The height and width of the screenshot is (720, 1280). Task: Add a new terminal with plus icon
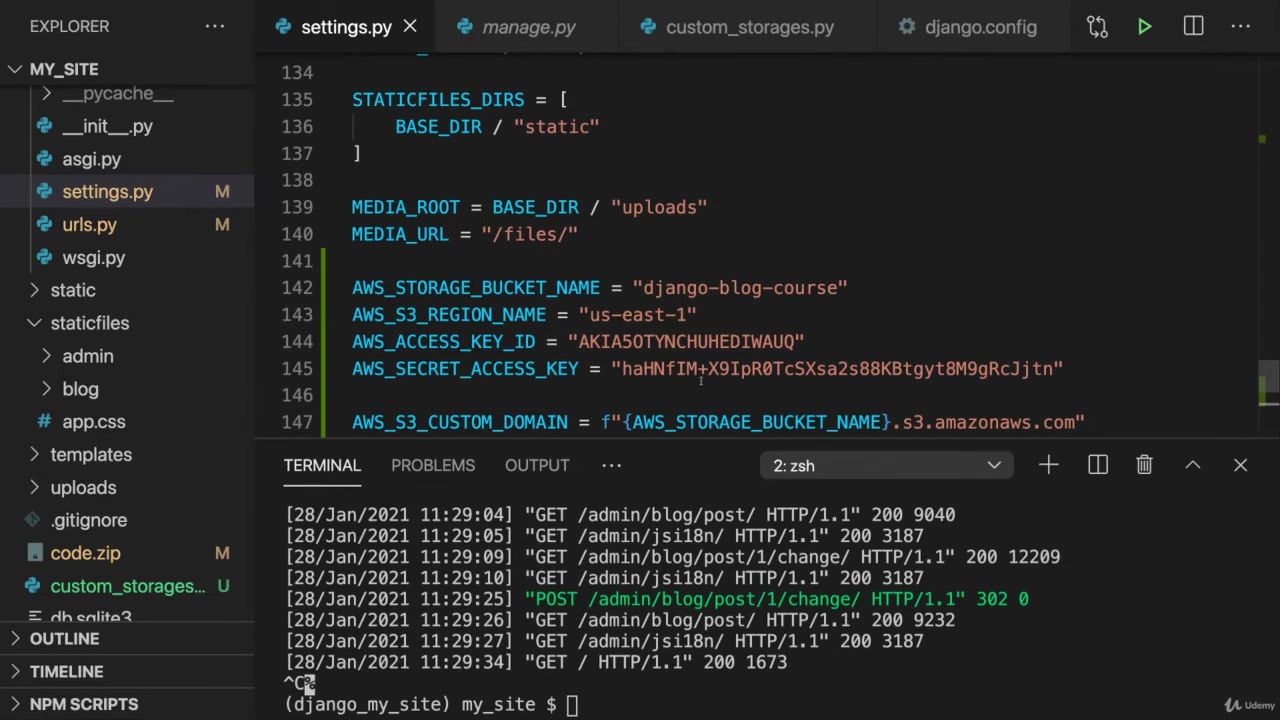coord(1048,465)
